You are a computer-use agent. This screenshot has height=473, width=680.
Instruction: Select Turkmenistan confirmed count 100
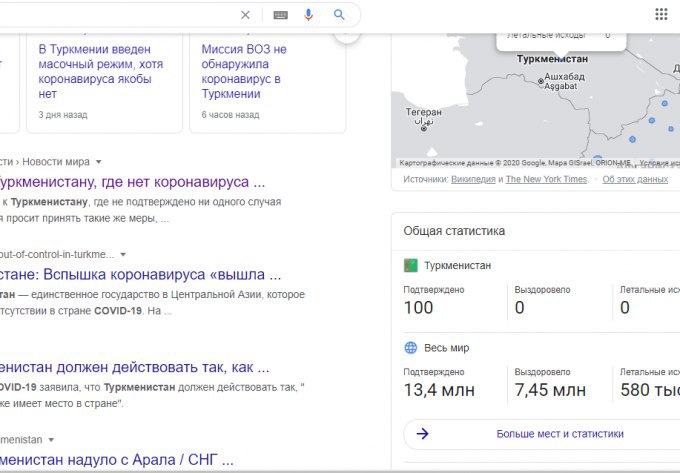pos(418,307)
